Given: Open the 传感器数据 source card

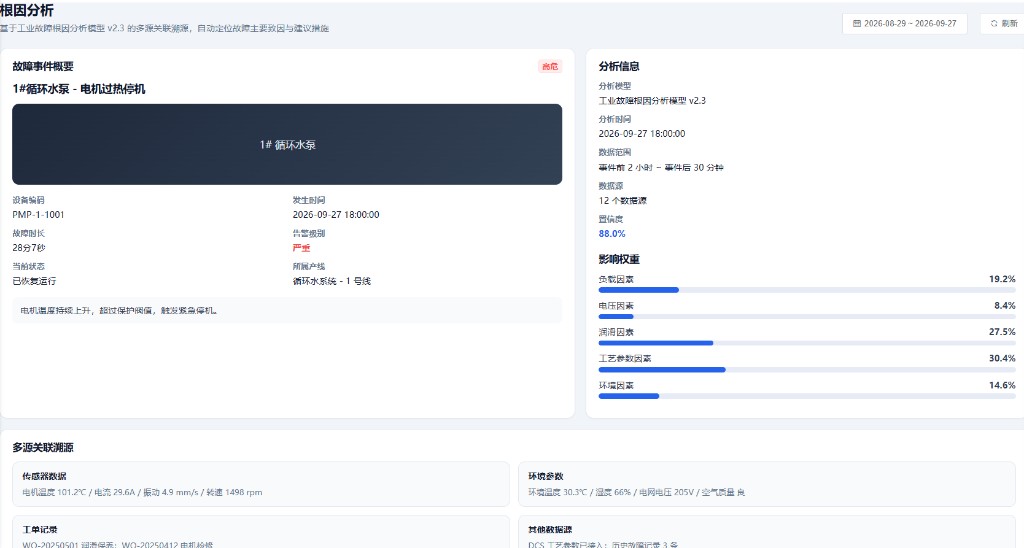Looking at the screenshot, I should point(261,484).
